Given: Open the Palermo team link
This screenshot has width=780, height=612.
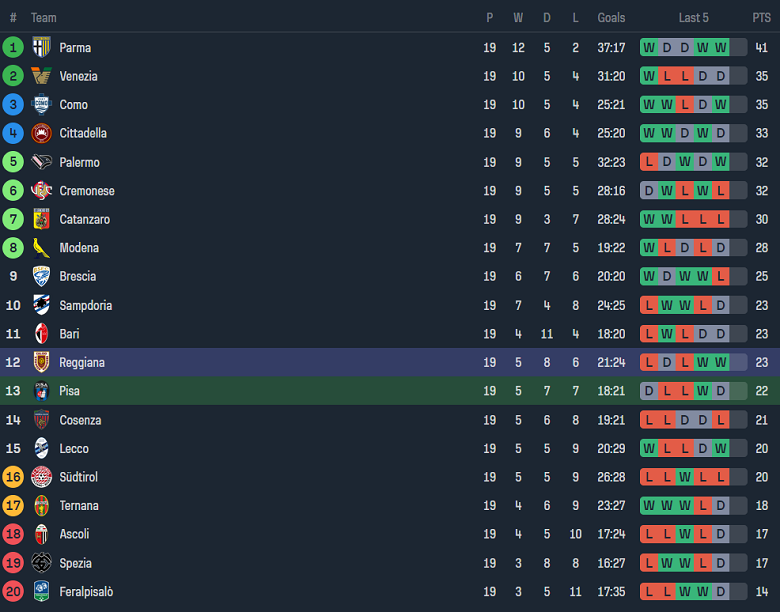Looking at the screenshot, I should point(79,162).
